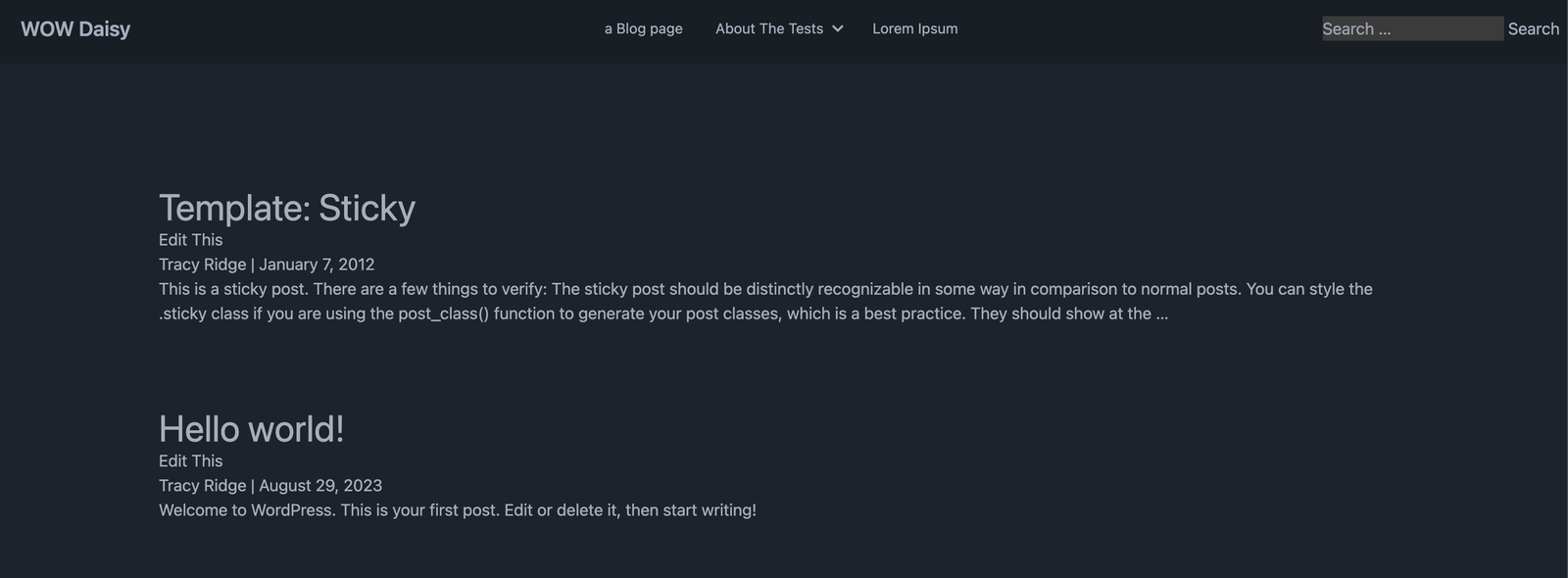
Task: Select Tracy Ridge author on sticky post
Action: point(202,265)
